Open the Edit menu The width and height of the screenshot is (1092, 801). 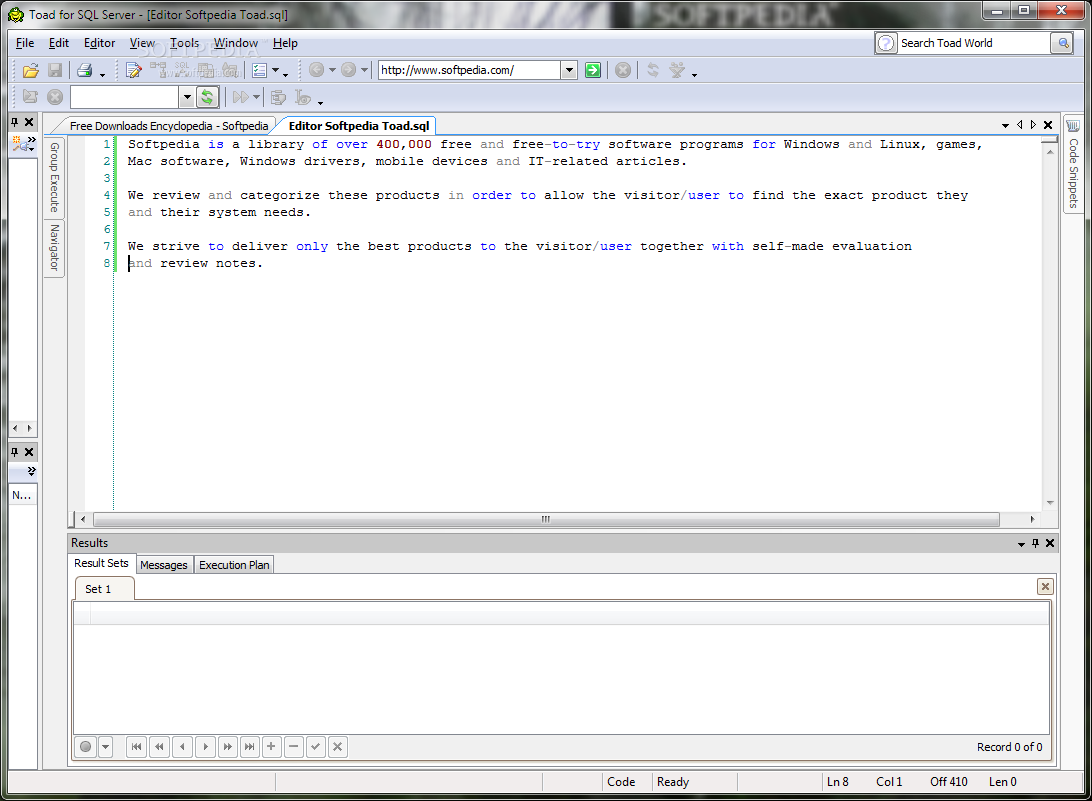[58, 43]
